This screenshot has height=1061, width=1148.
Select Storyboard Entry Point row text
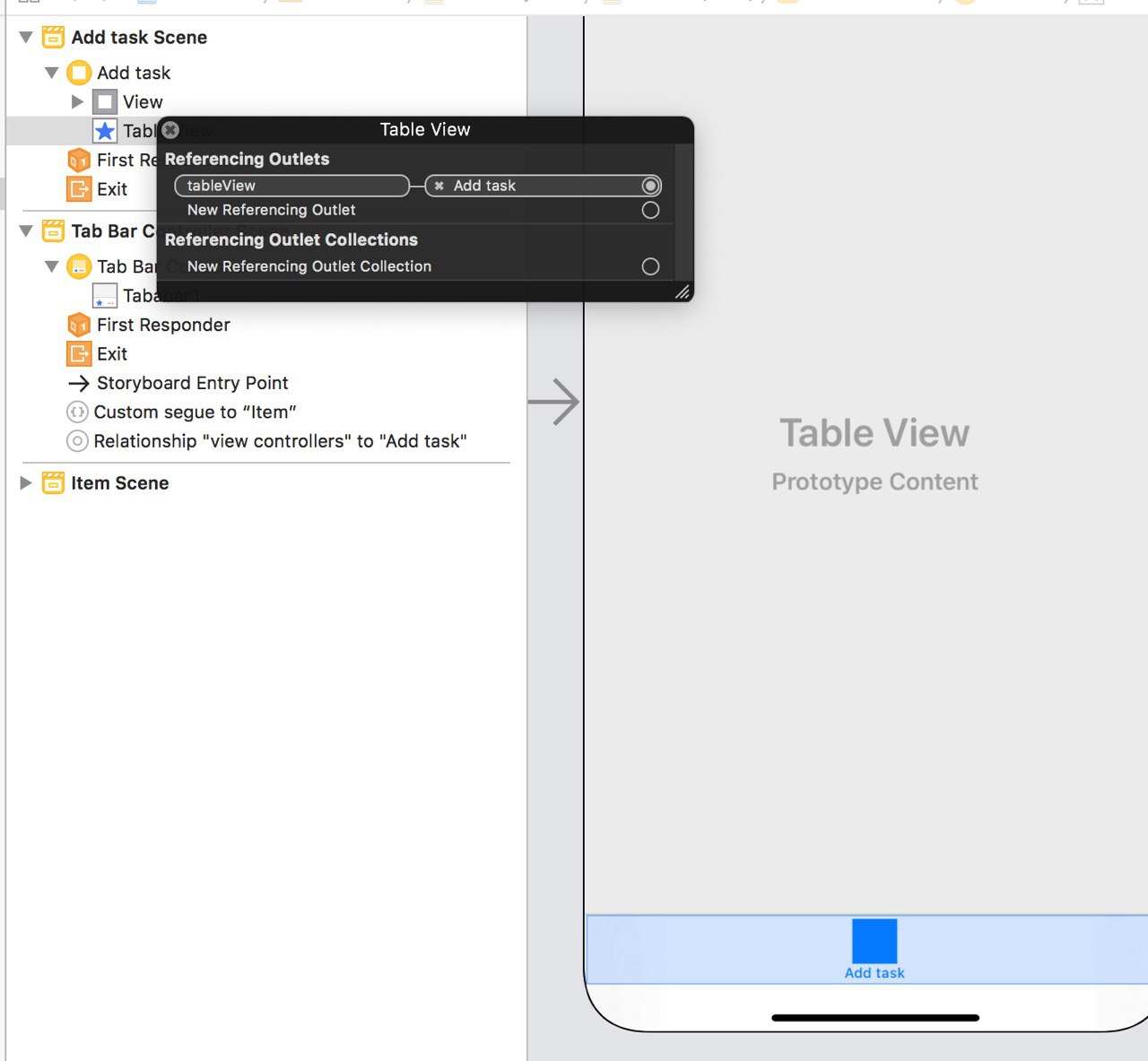tap(193, 383)
